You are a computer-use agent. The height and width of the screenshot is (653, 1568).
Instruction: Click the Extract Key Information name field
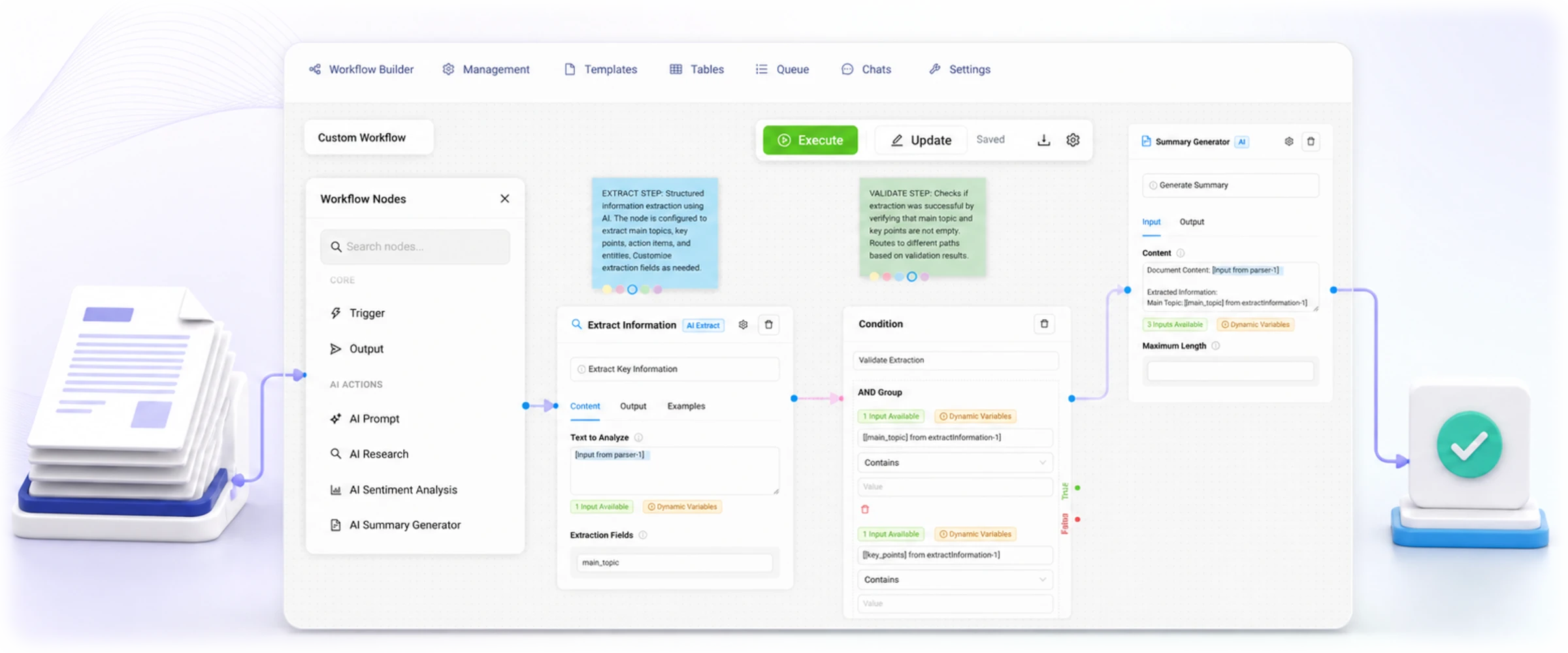674,369
